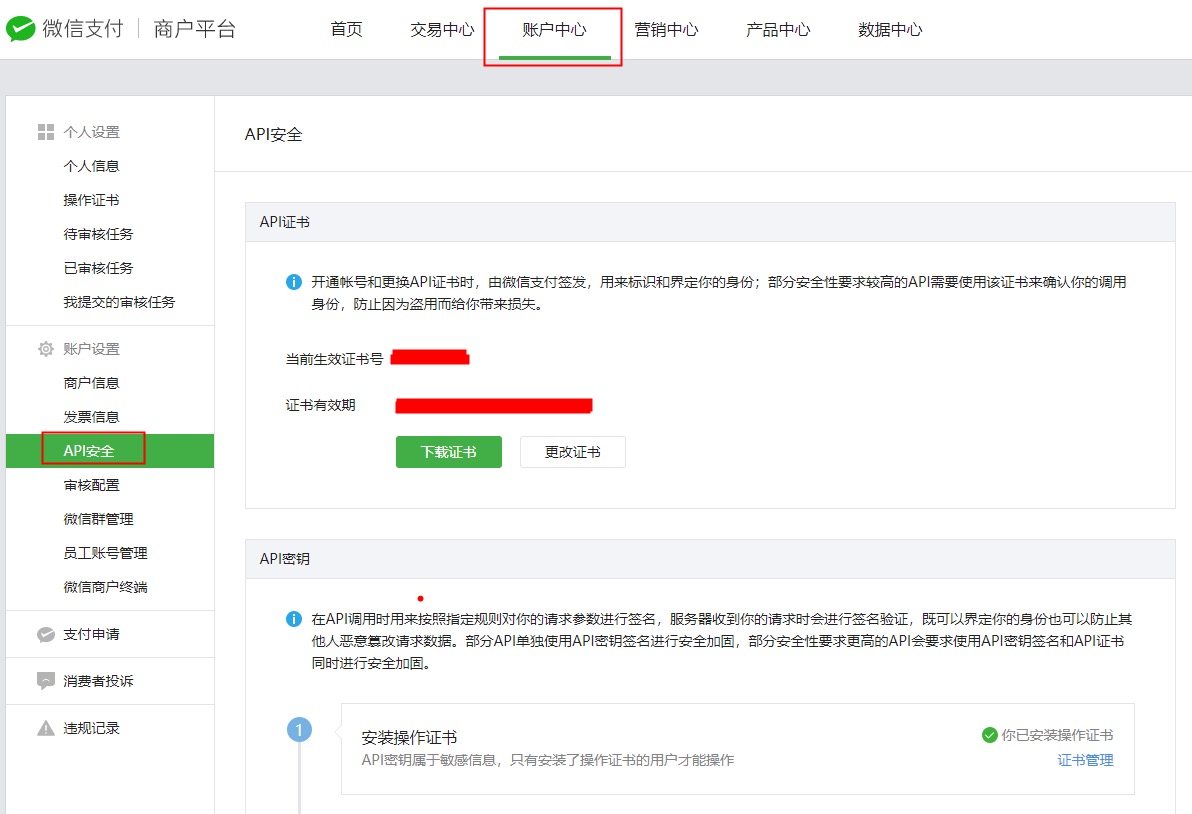Switch to 交易中心 tab
The width and height of the screenshot is (1192, 814).
(442, 30)
